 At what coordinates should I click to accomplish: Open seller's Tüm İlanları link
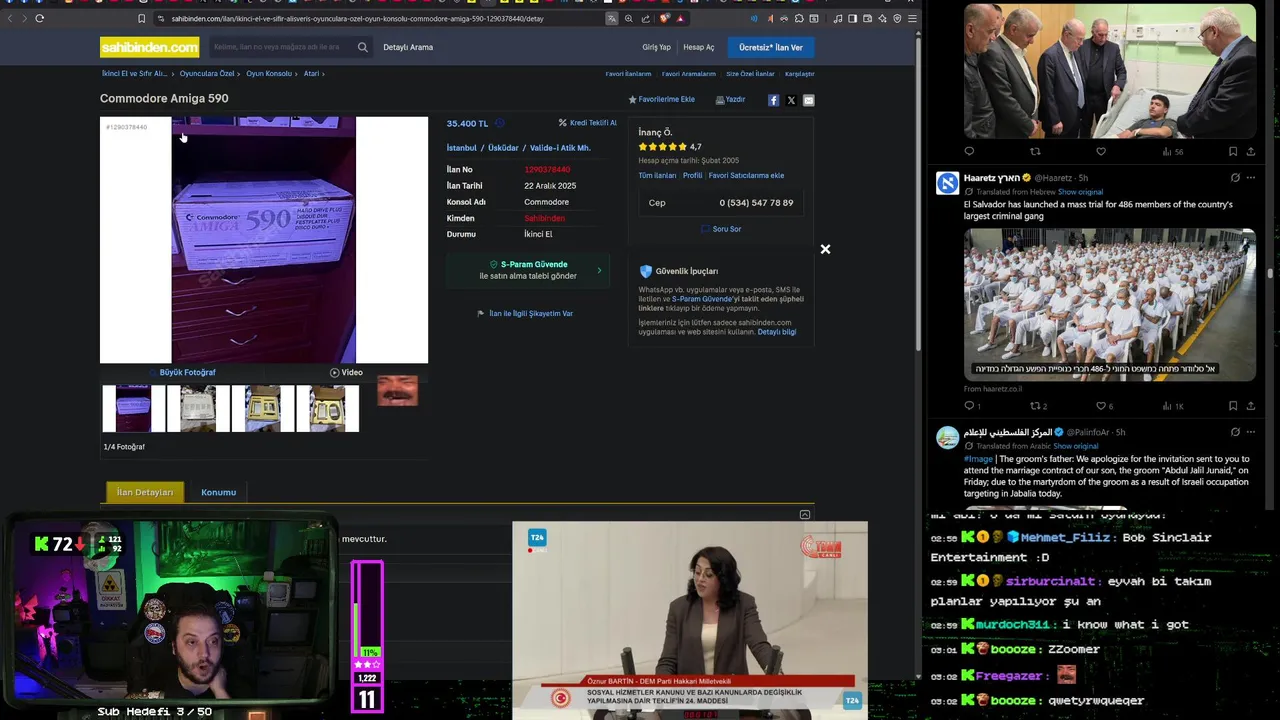tap(657, 176)
